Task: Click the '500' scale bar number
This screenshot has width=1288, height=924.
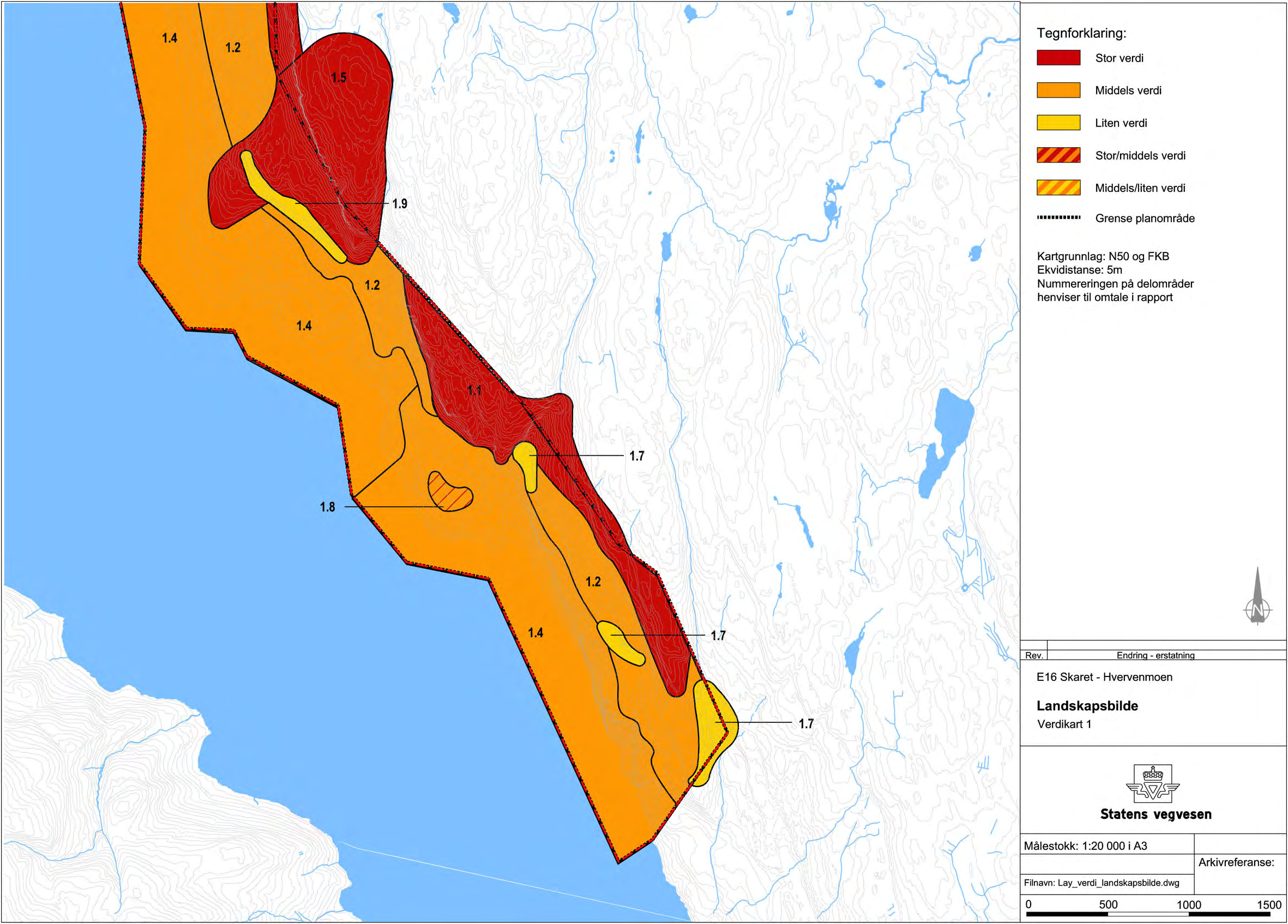Action: tap(1108, 904)
